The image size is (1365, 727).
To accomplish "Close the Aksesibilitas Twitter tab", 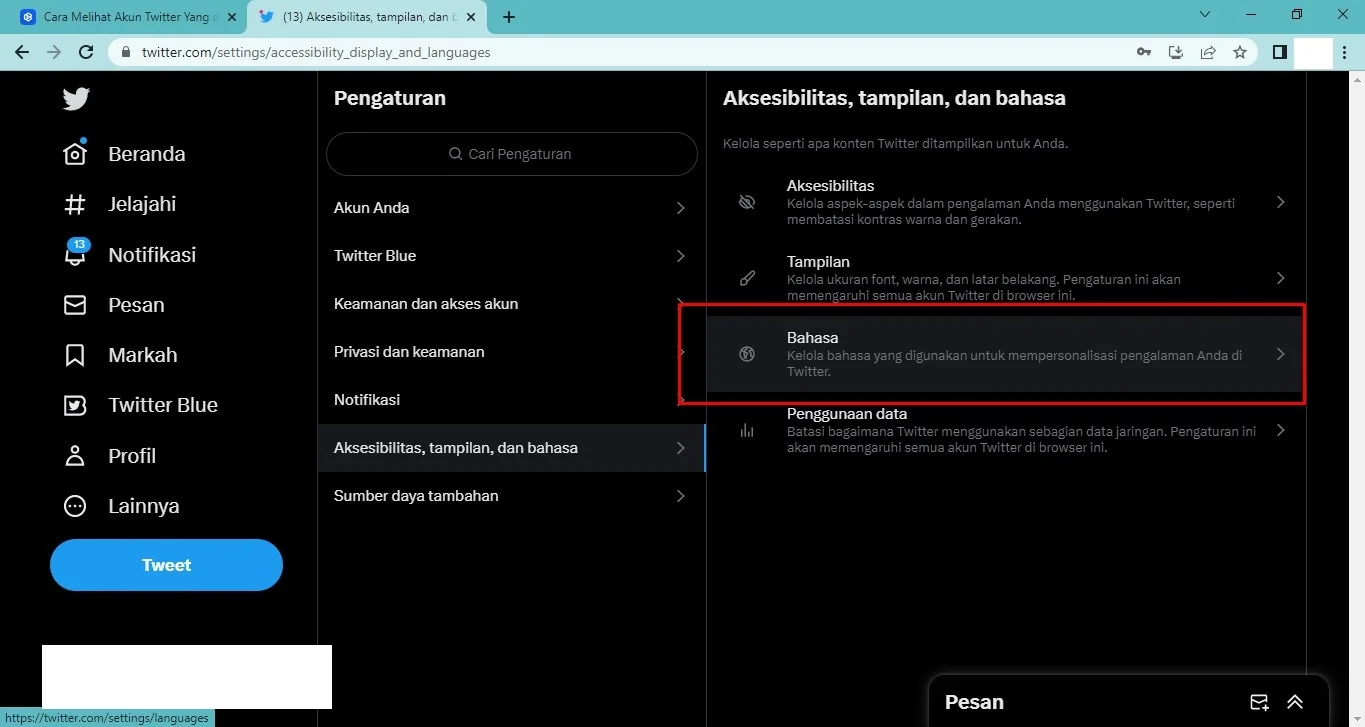I will click(470, 17).
